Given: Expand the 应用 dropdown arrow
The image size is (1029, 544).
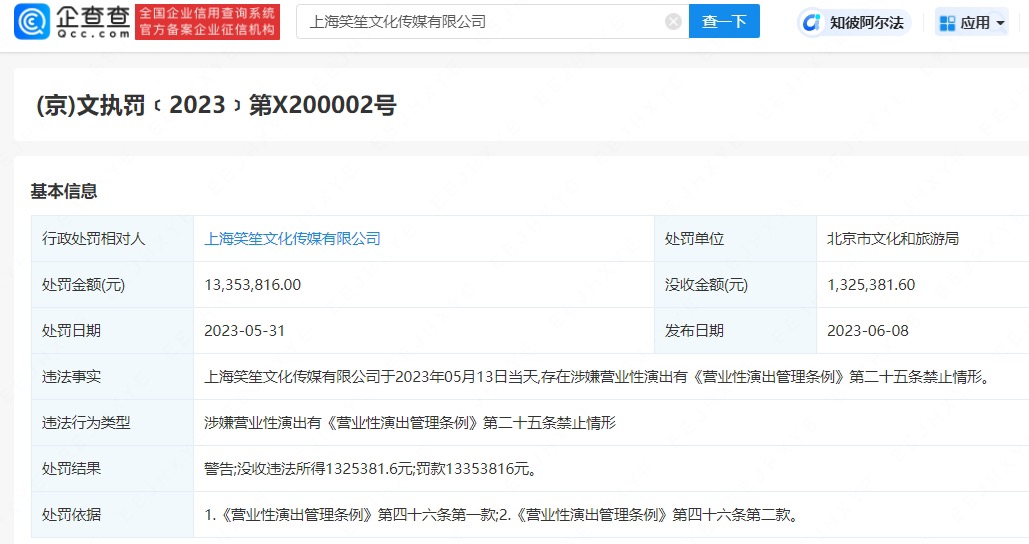Looking at the screenshot, I should pos(1000,23).
